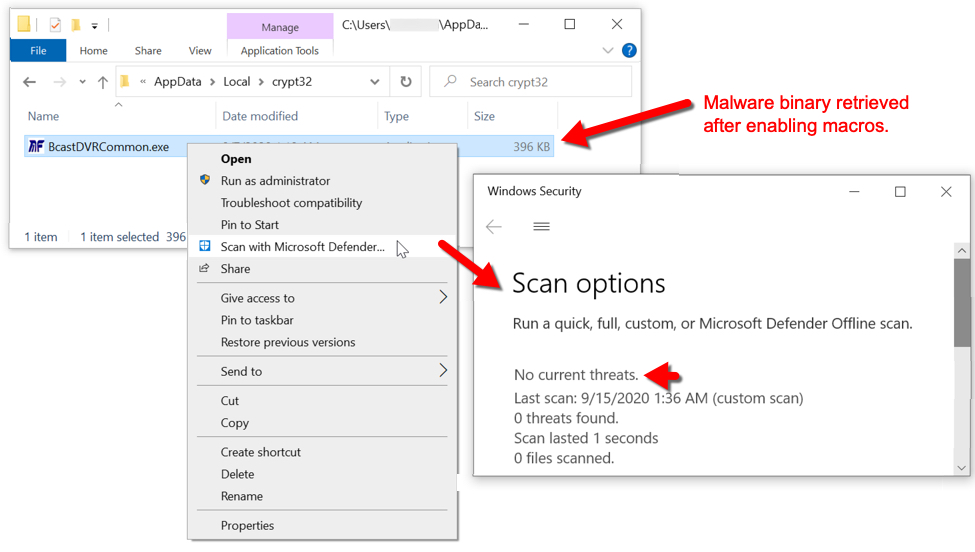Open the recent locations dropdown arrow
Screen dimensions: 975x552
click(82, 81)
